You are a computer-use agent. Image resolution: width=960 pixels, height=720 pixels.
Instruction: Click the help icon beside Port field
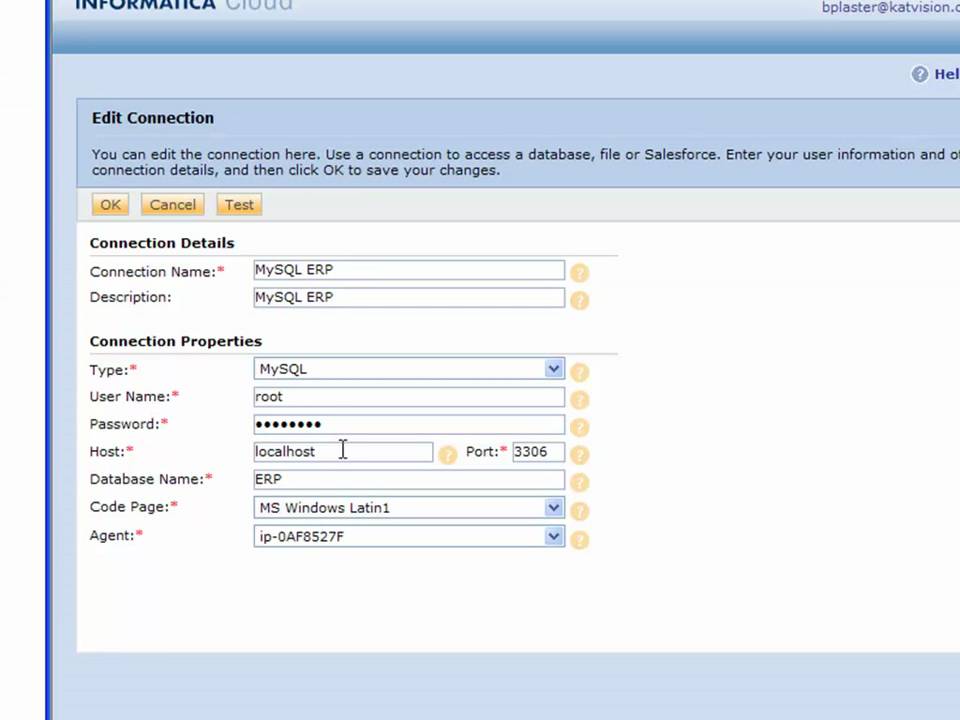(x=579, y=455)
